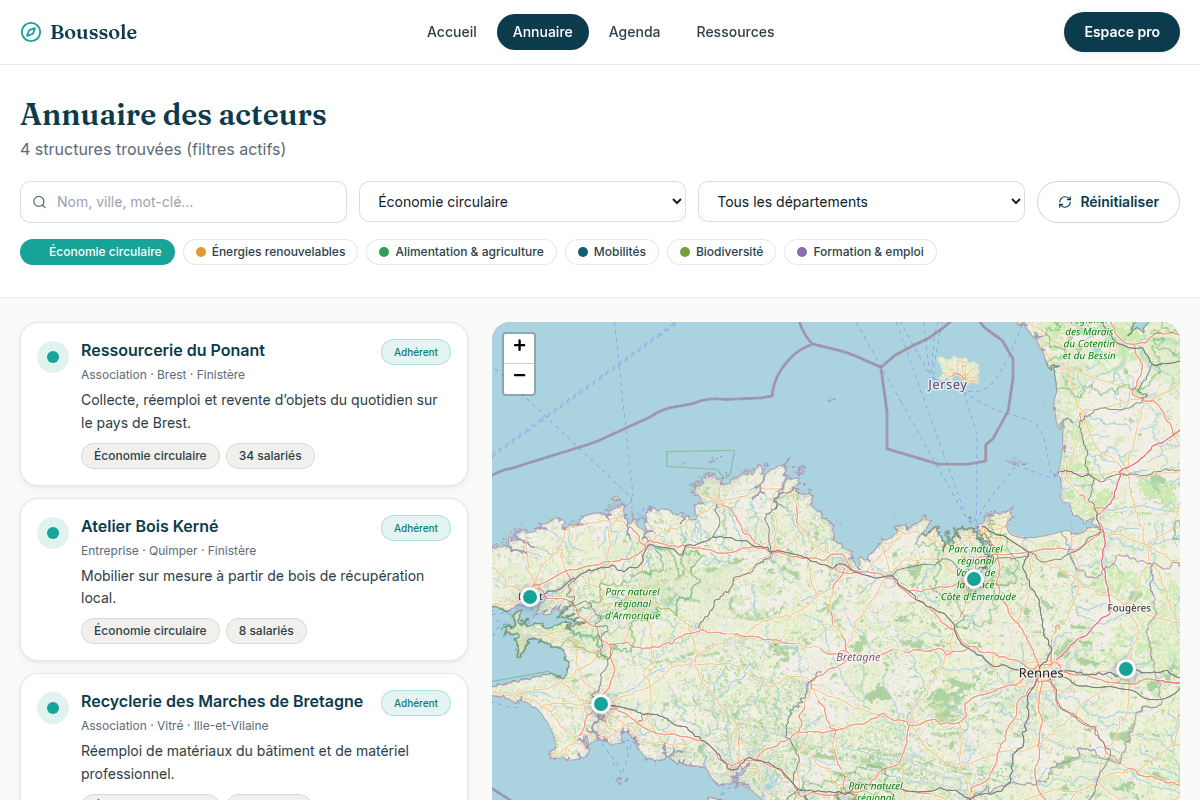Click the Rennes label on the map
Viewport: 1200px width, 800px height.
pos(1041,673)
